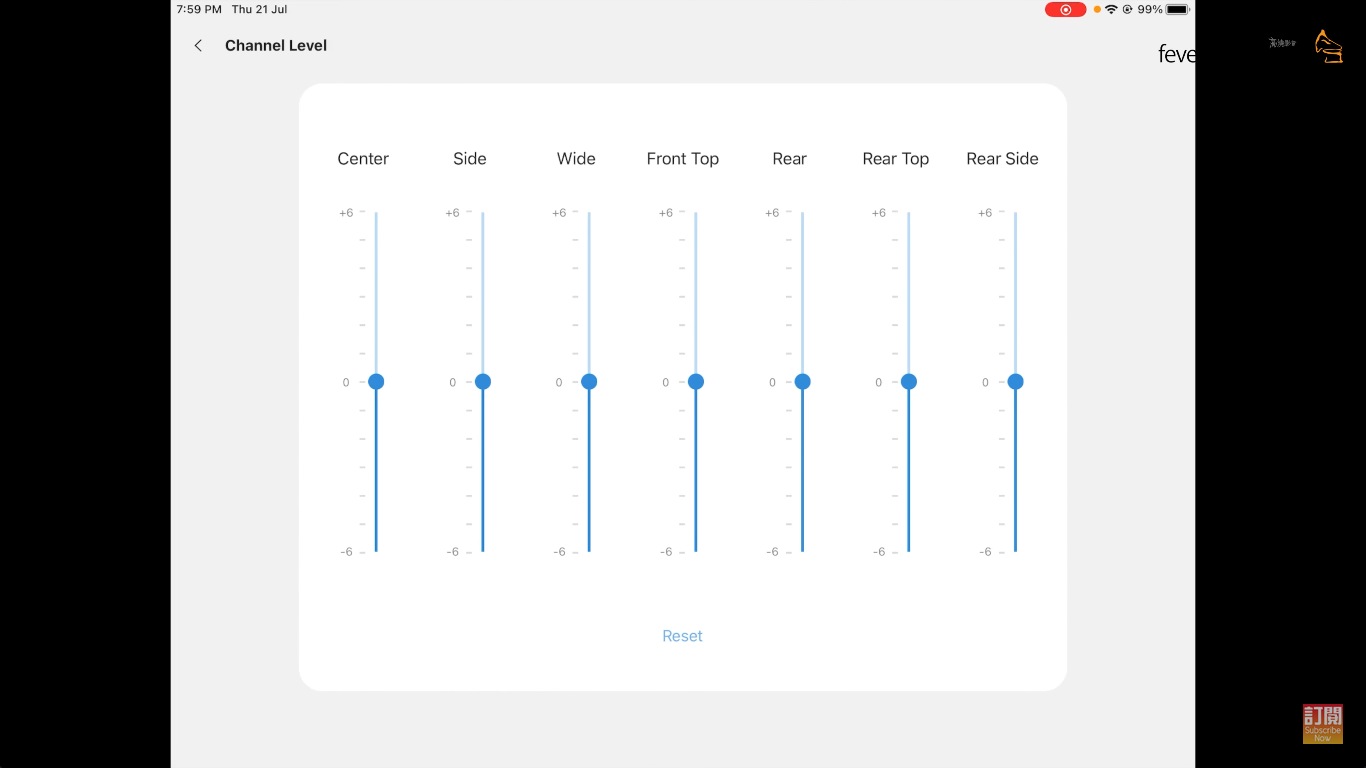
Task: Go back using the back arrow
Action: click(198, 45)
